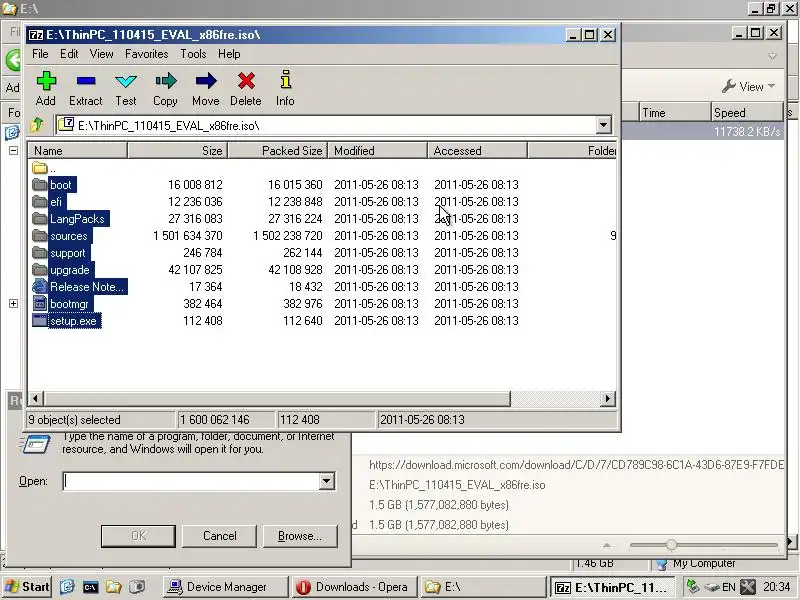
Task: Open the folder quick launch icon
Action: pos(113,587)
